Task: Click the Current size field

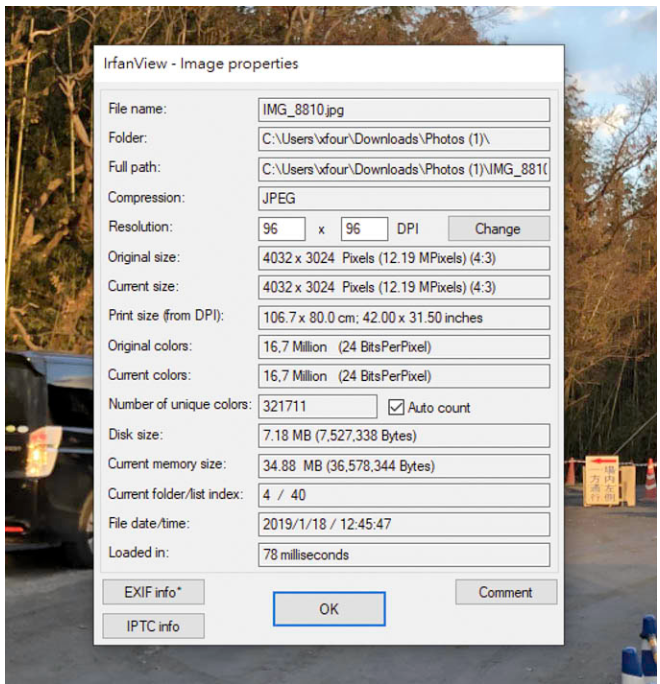Action: (403, 288)
